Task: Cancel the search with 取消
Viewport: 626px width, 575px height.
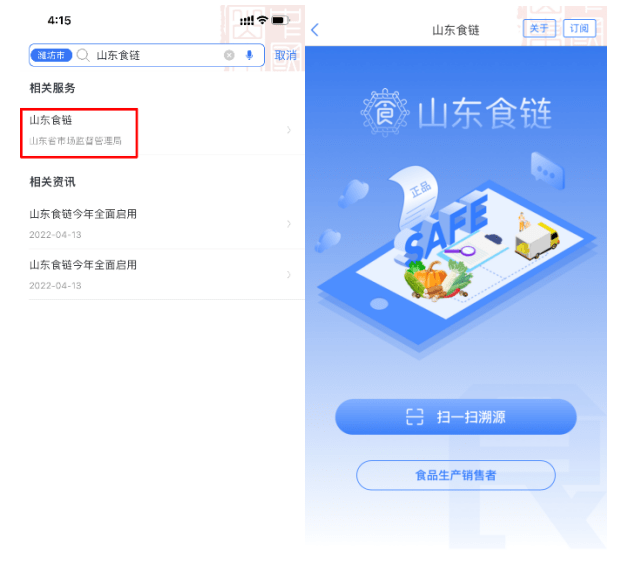Action: 286,55
